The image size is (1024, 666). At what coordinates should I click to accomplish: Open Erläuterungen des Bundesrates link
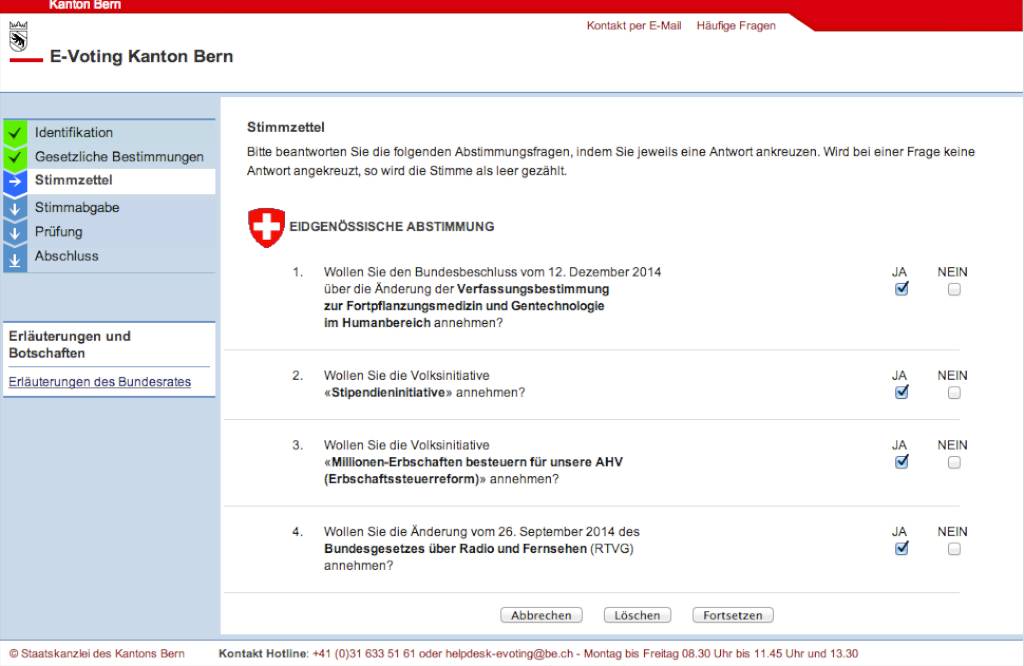99,382
